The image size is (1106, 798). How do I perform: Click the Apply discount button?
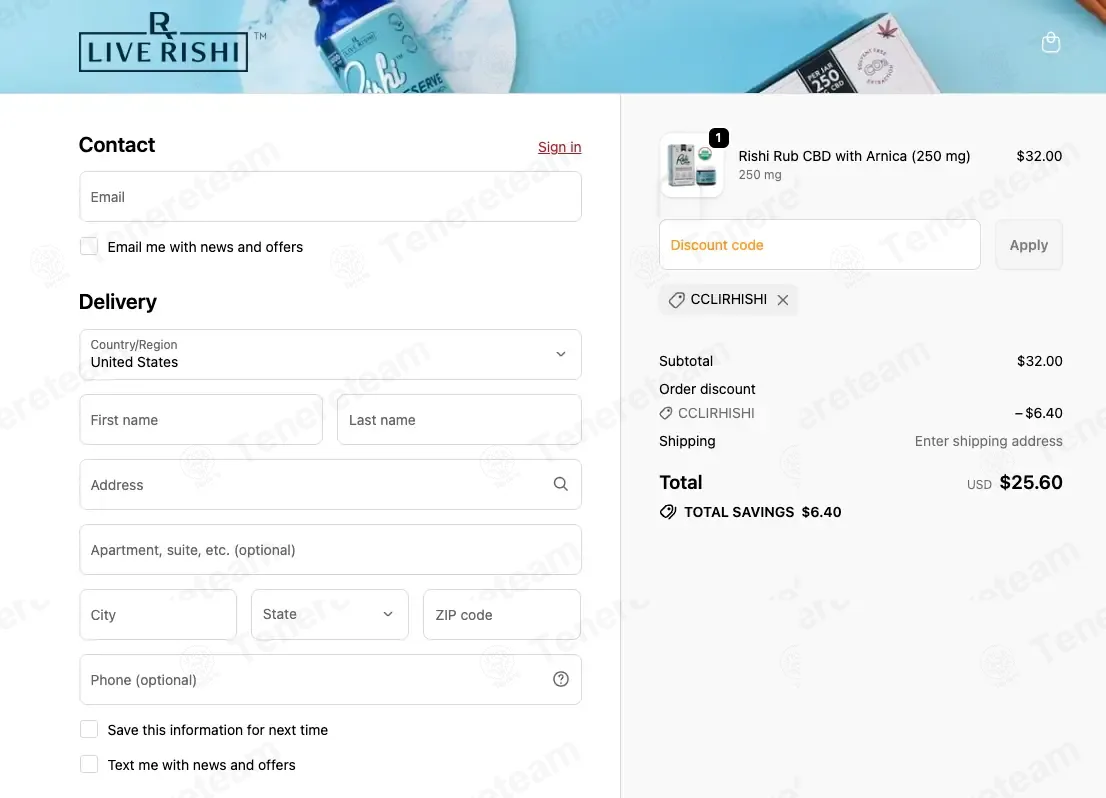tap(1028, 245)
